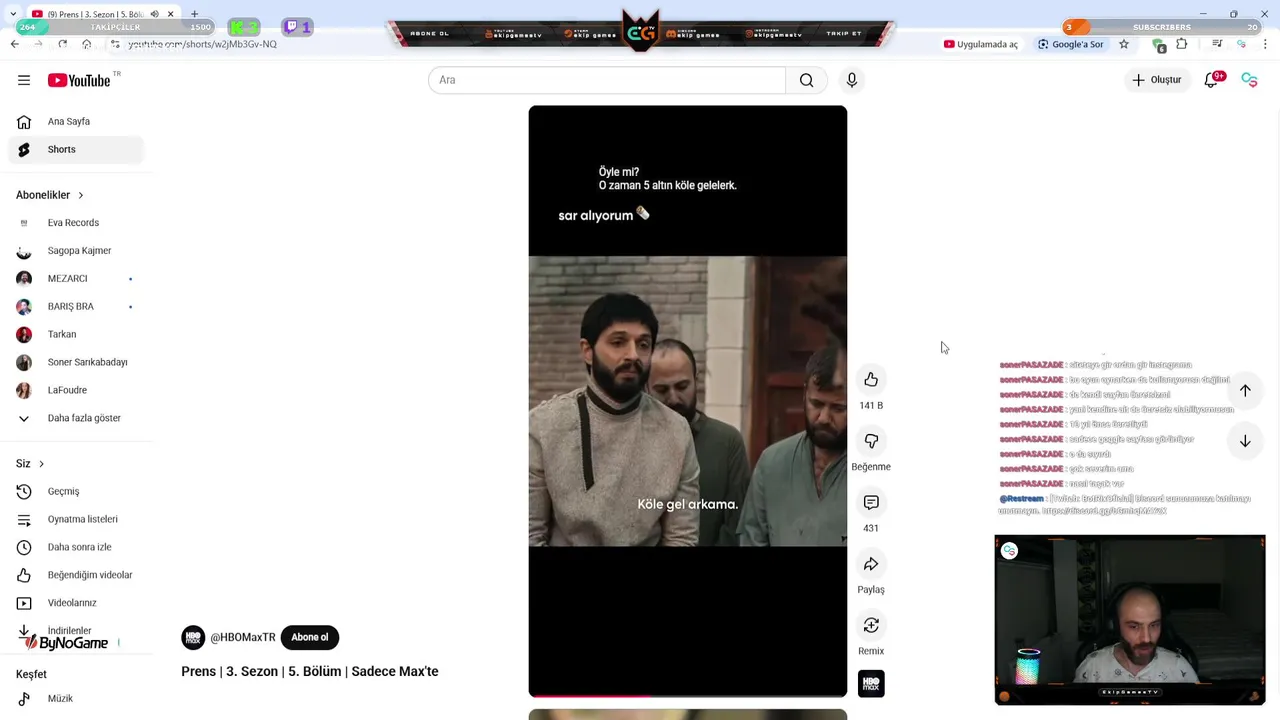
Task: Open the notifications bell
Action: [1211, 80]
